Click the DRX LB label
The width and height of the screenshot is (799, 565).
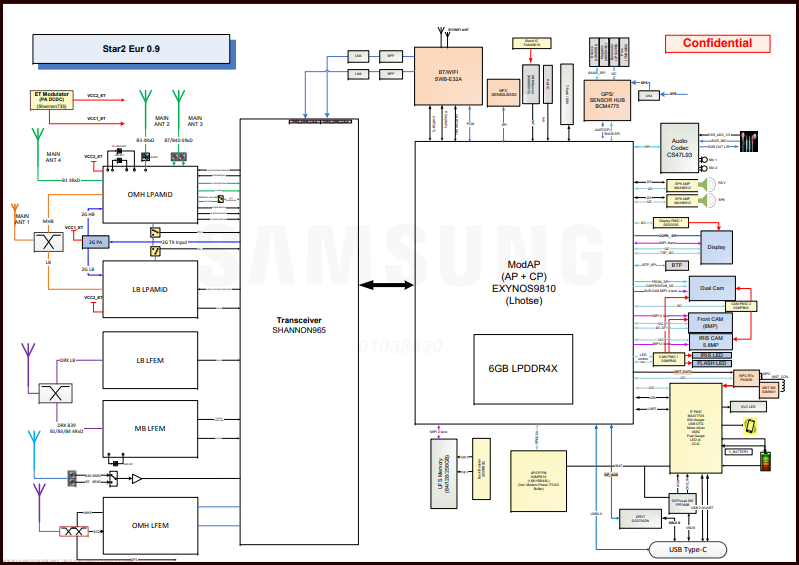click(x=67, y=360)
